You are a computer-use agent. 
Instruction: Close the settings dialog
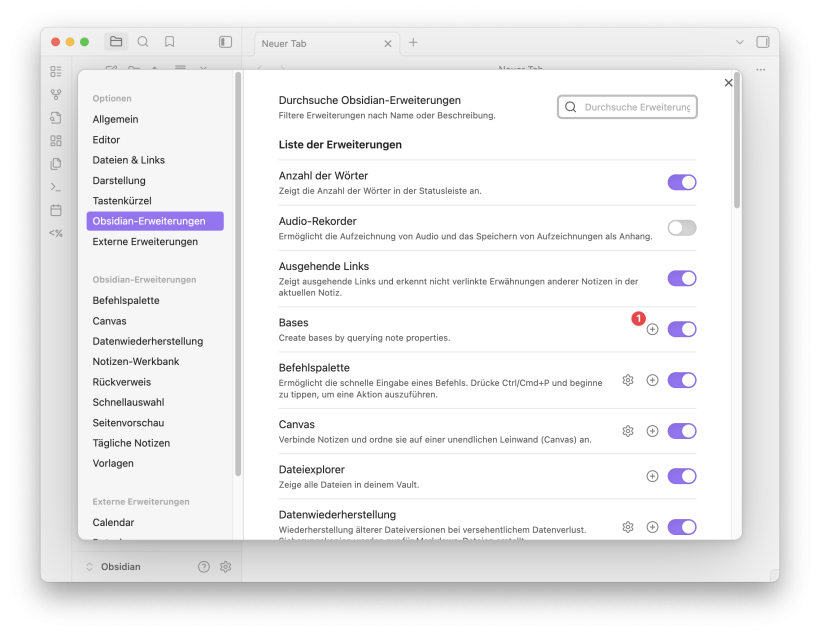point(728,83)
